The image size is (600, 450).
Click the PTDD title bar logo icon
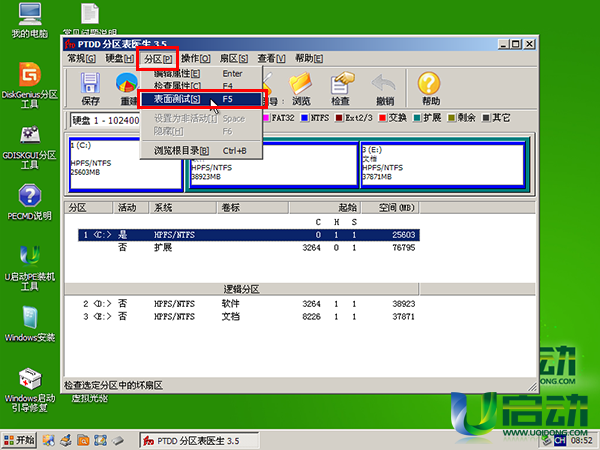pyautogui.click(x=70, y=44)
